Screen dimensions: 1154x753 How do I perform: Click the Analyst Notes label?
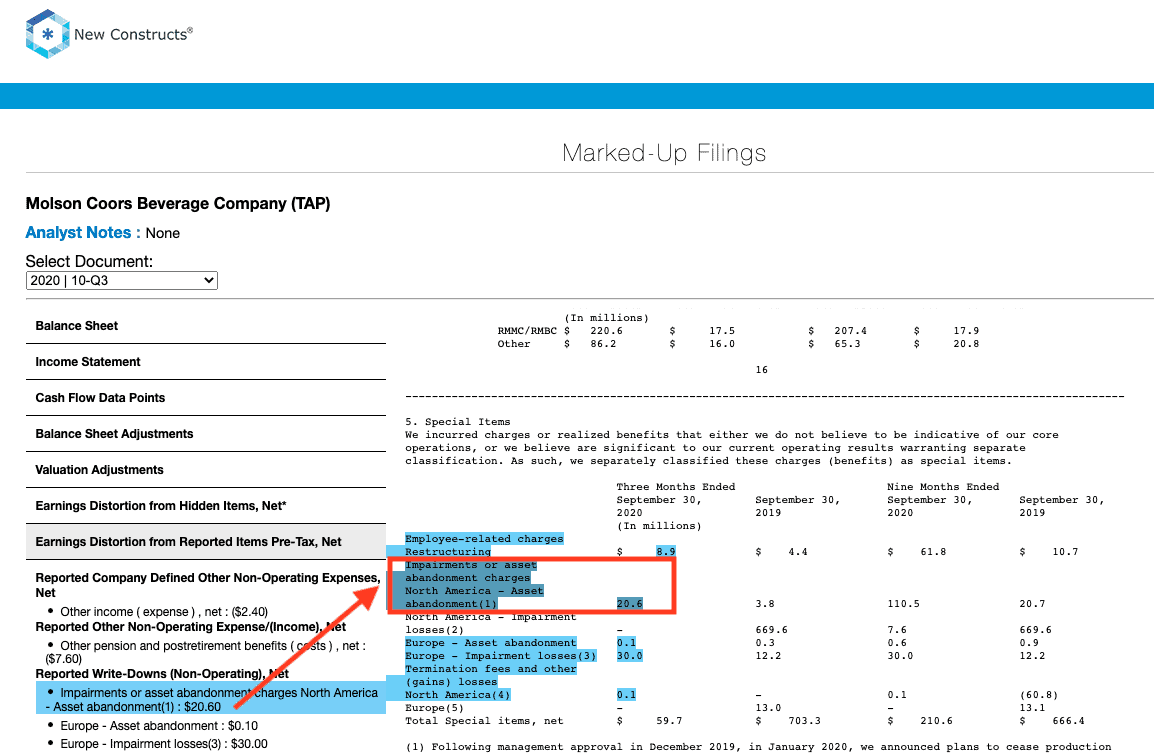(83, 233)
